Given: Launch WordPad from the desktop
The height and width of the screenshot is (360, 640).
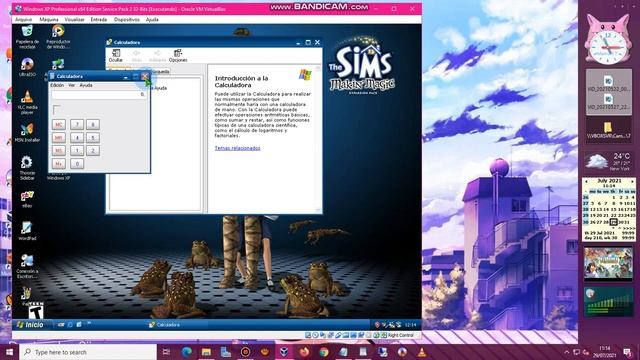Looking at the screenshot, I should [27, 231].
